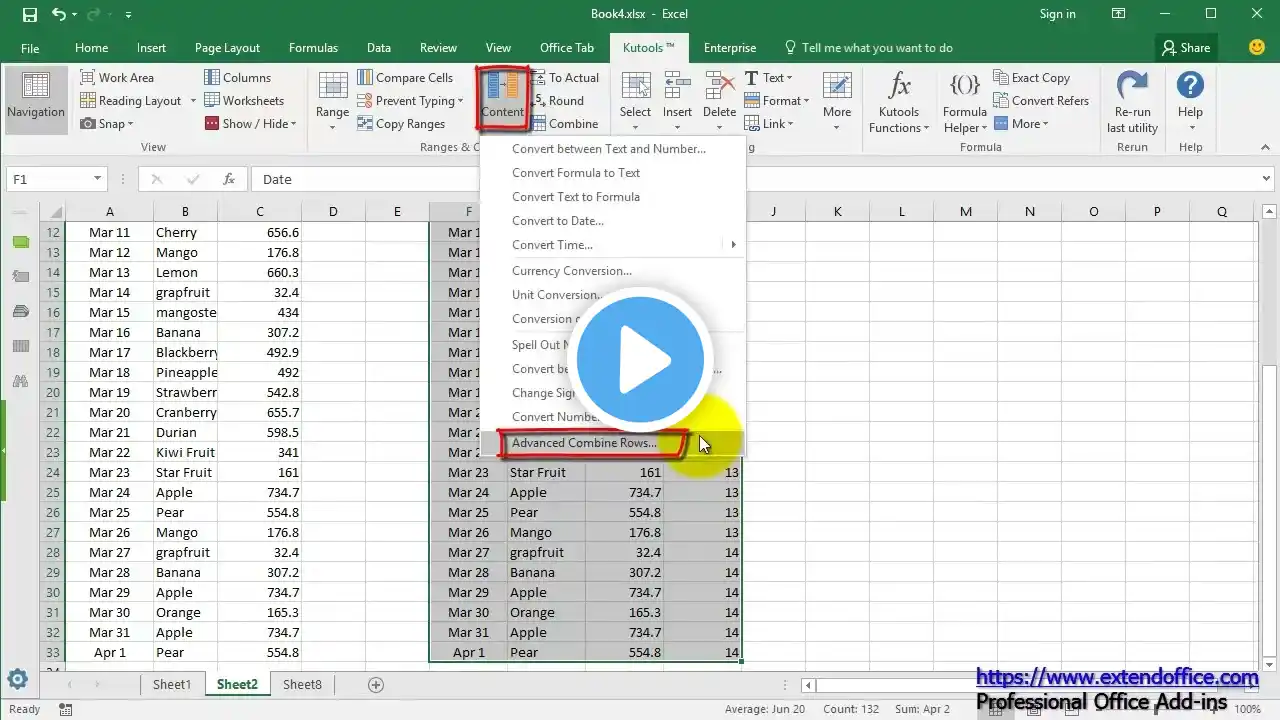This screenshot has height=720, width=1280.
Task: Open the Select utilities button
Action: click(635, 101)
